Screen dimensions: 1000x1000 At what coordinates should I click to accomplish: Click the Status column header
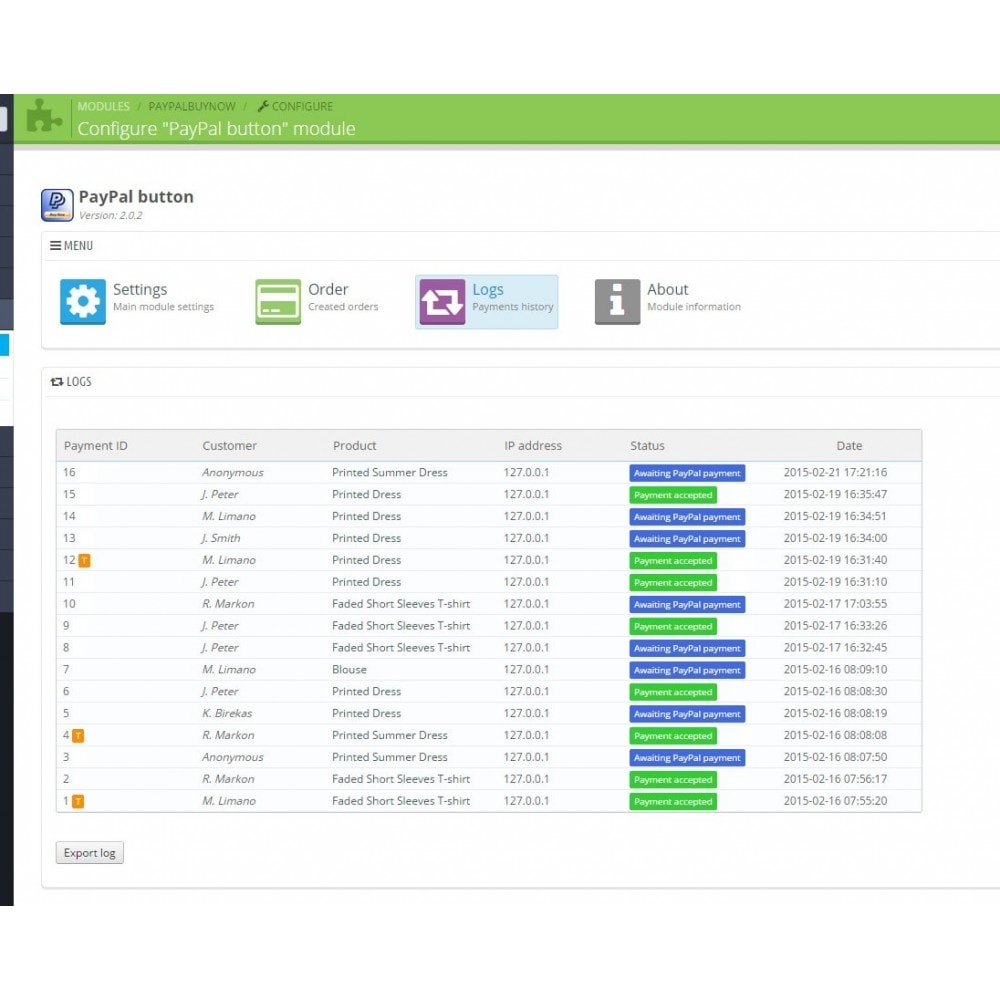(x=647, y=446)
